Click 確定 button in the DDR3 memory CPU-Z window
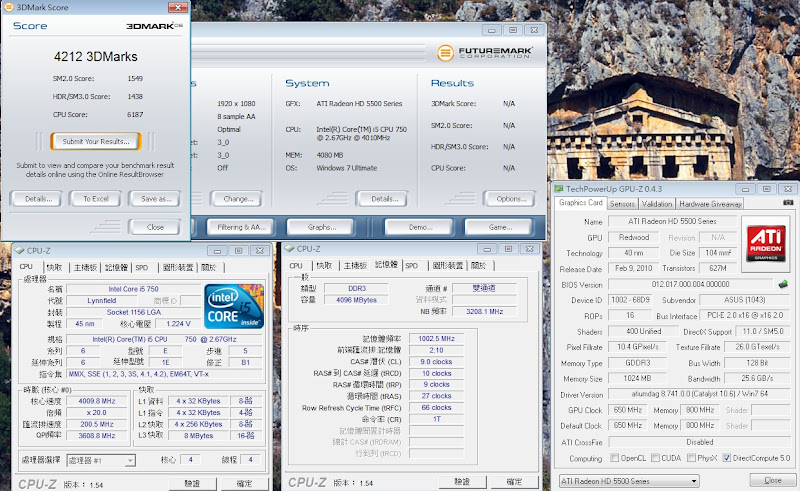 [x=514, y=481]
